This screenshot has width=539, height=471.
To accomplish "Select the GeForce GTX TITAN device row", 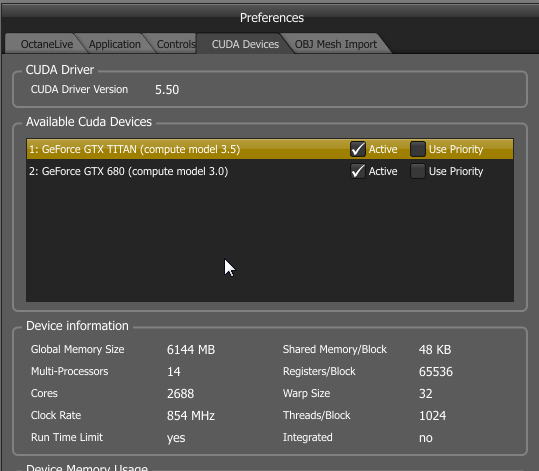I will point(270,149).
